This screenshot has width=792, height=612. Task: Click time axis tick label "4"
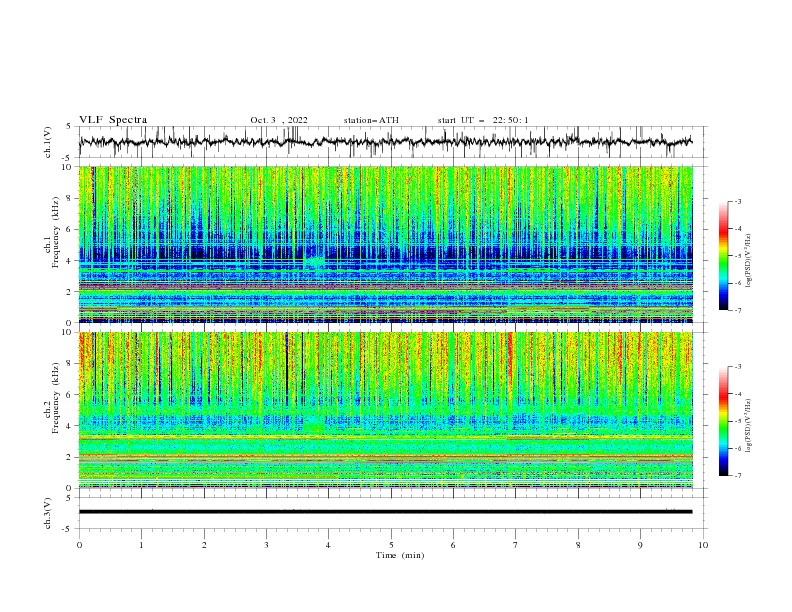coord(328,545)
